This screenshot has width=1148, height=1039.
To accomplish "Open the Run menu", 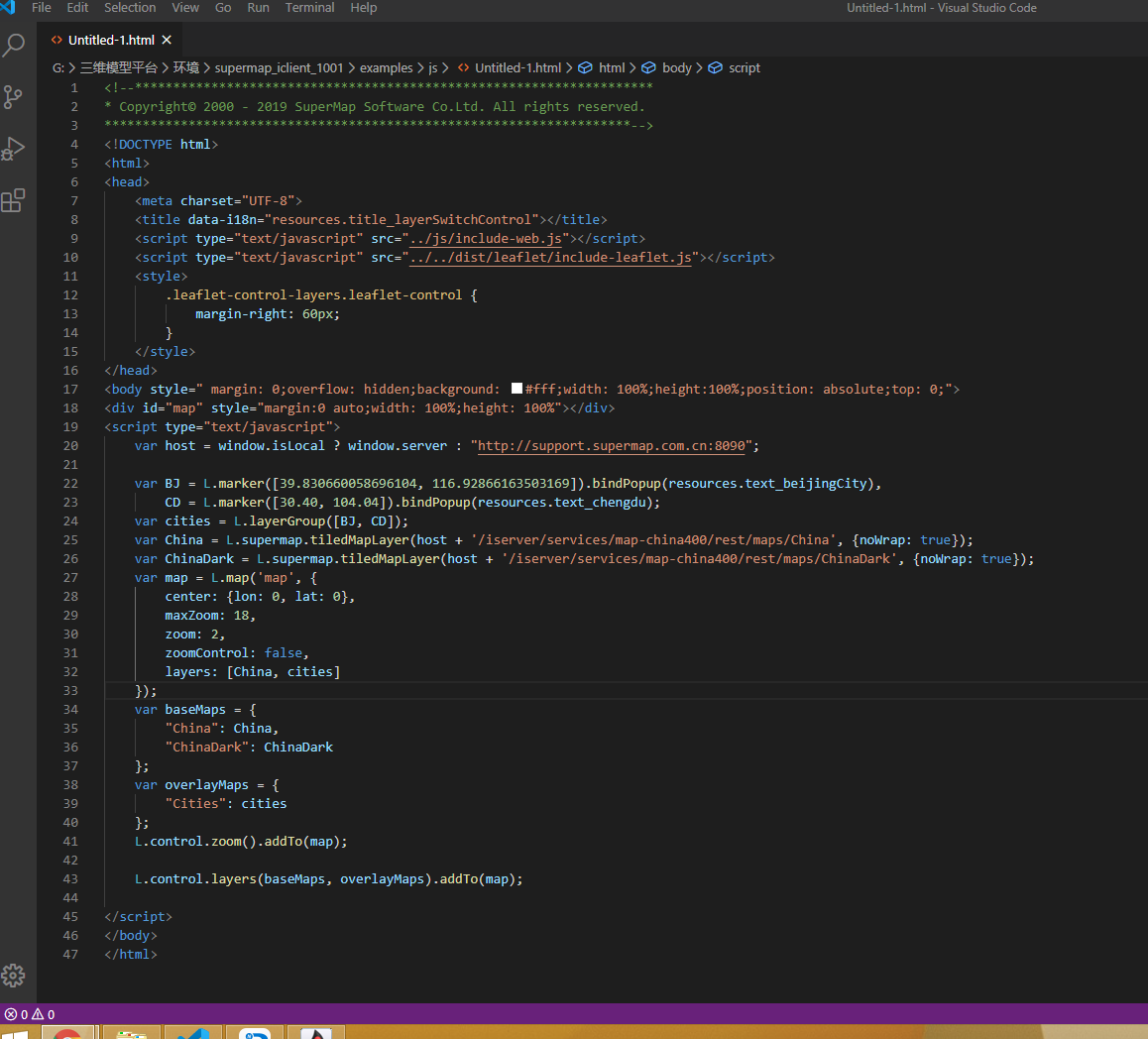I will pyautogui.click(x=259, y=7).
